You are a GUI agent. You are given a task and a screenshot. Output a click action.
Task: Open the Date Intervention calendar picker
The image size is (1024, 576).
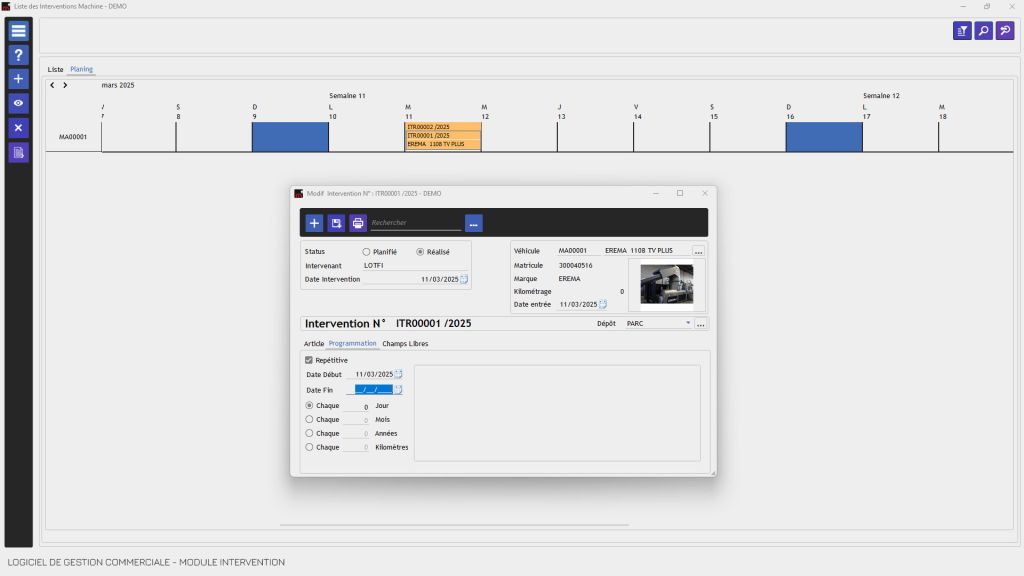(x=464, y=280)
